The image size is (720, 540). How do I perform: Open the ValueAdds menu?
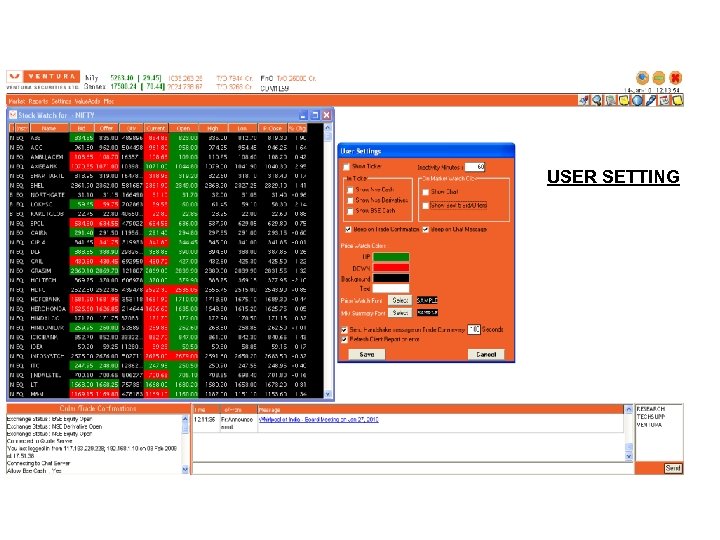[87, 101]
